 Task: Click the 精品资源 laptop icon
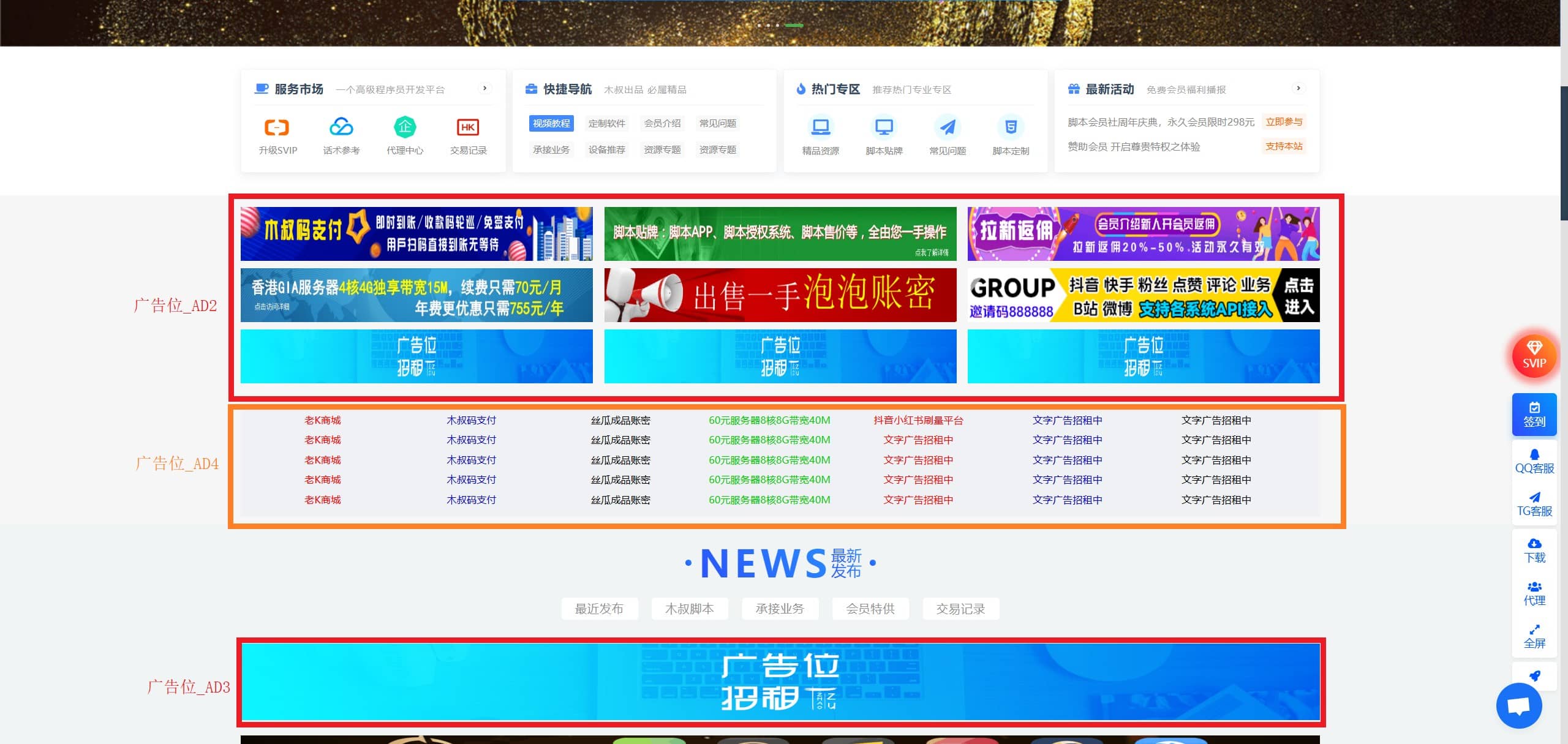pyautogui.click(x=820, y=127)
